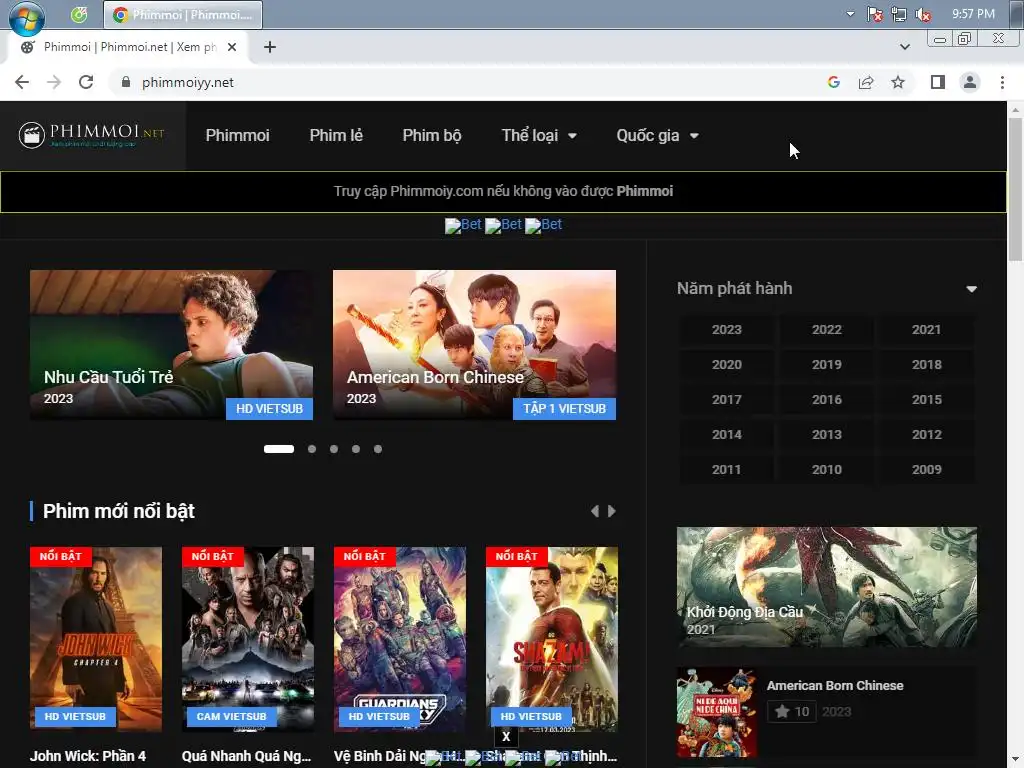
Task: Open the Phimmoi menu item
Action: tap(238, 135)
